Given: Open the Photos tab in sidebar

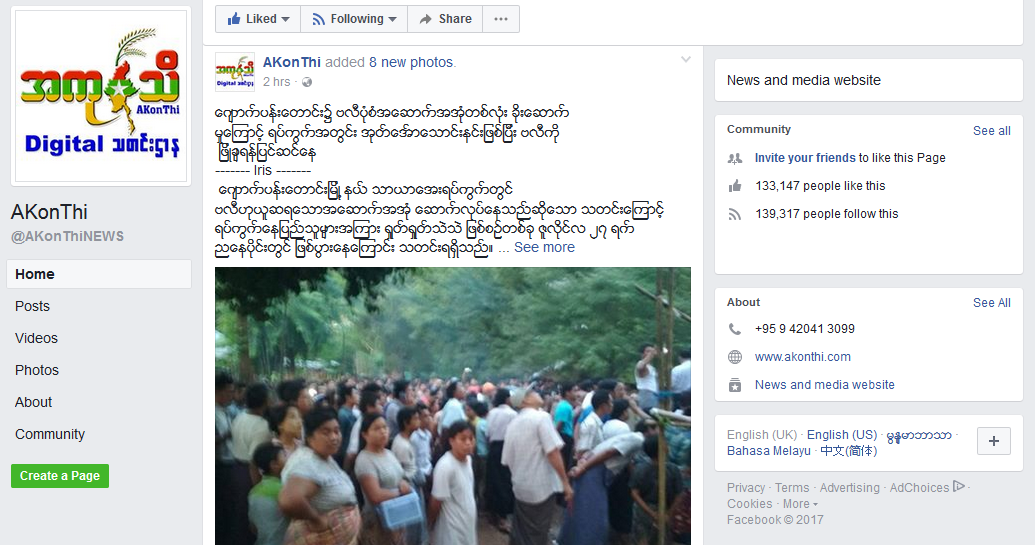Looking at the screenshot, I should [37, 370].
